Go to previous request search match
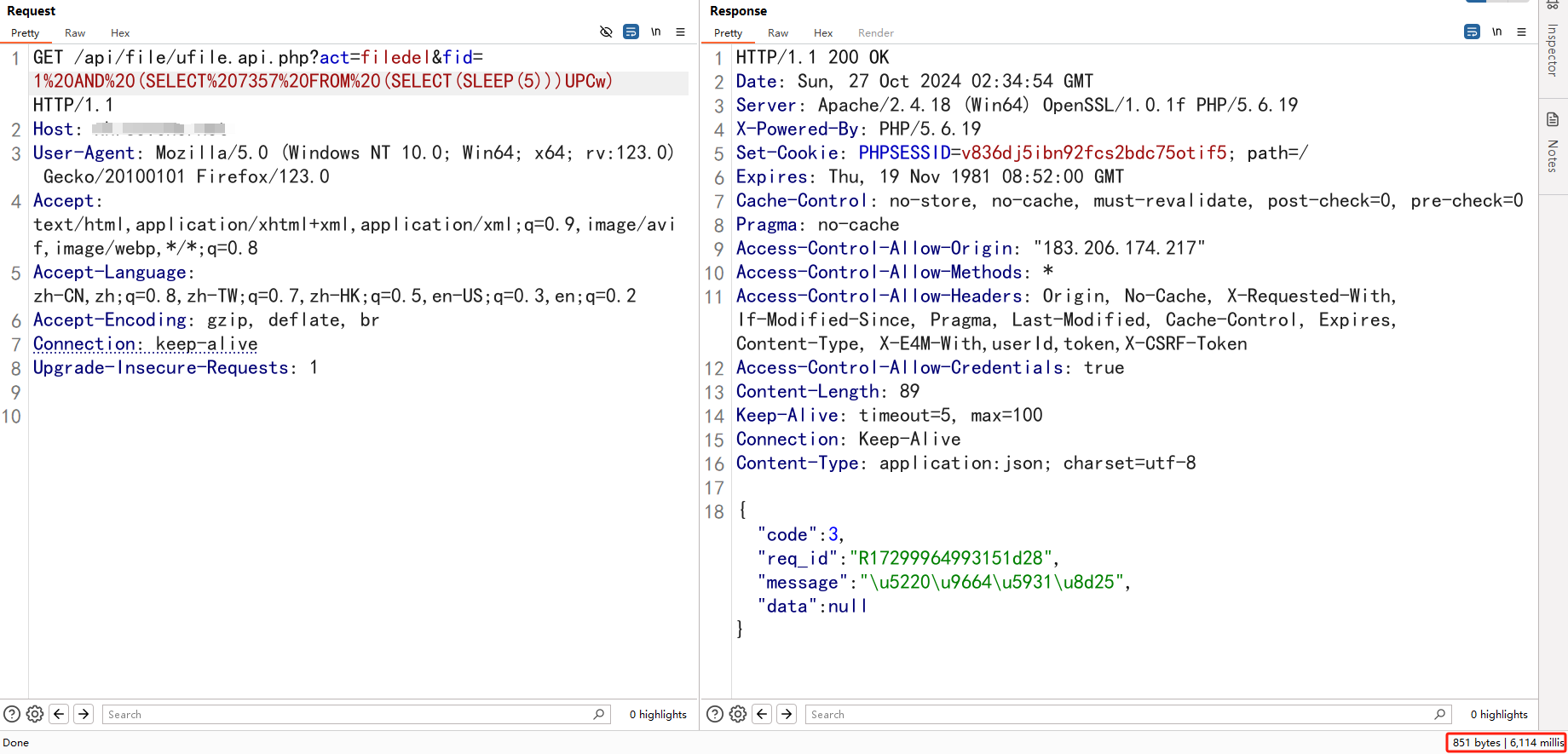 59,714
